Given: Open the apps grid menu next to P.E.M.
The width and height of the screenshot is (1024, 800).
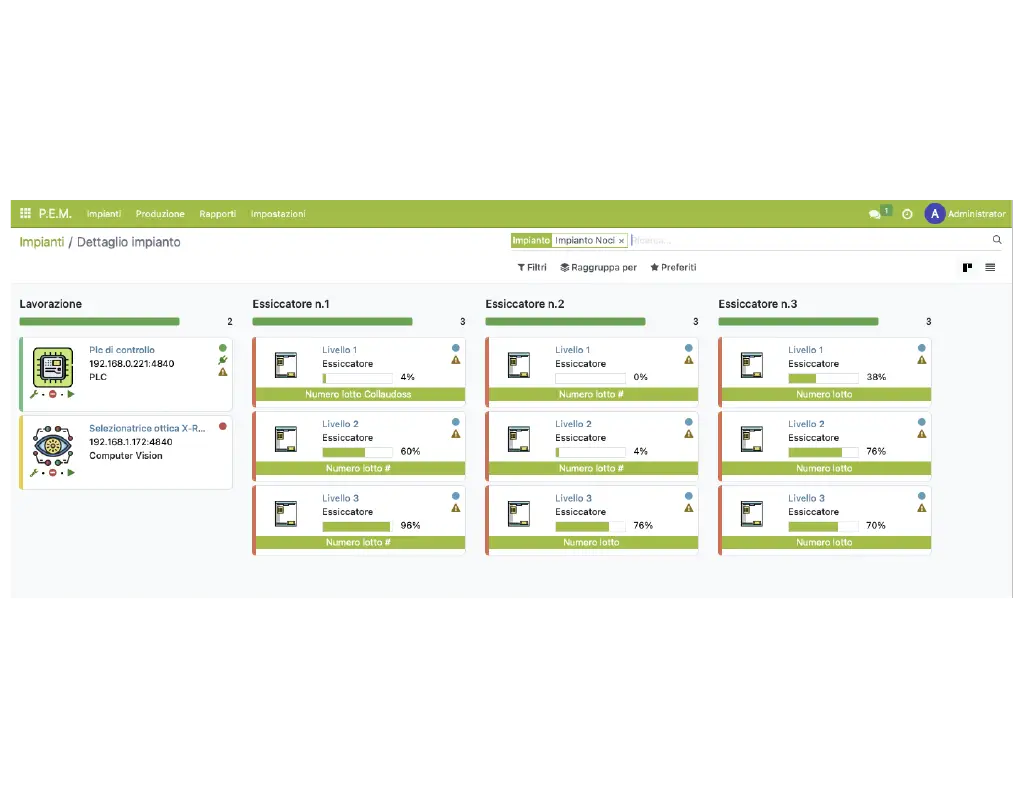Looking at the screenshot, I should click(x=26, y=214).
